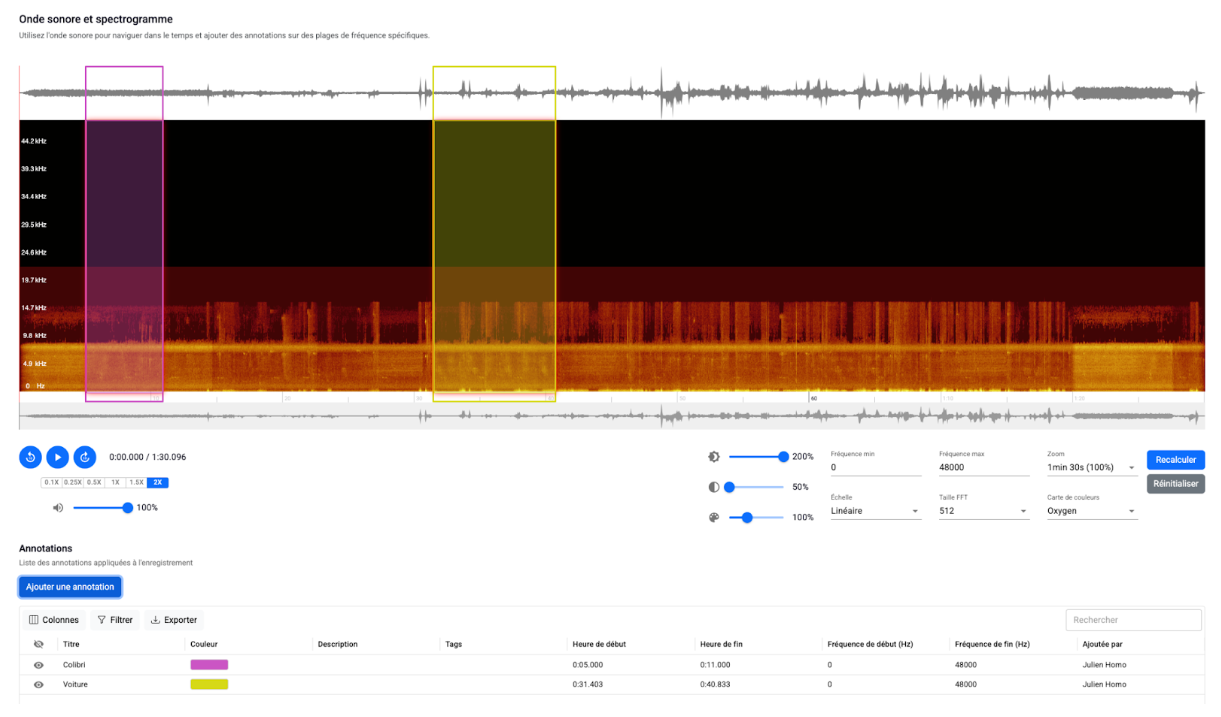1221x717 pixels.
Task: Click the volume speaker icon
Action: pos(58,508)
